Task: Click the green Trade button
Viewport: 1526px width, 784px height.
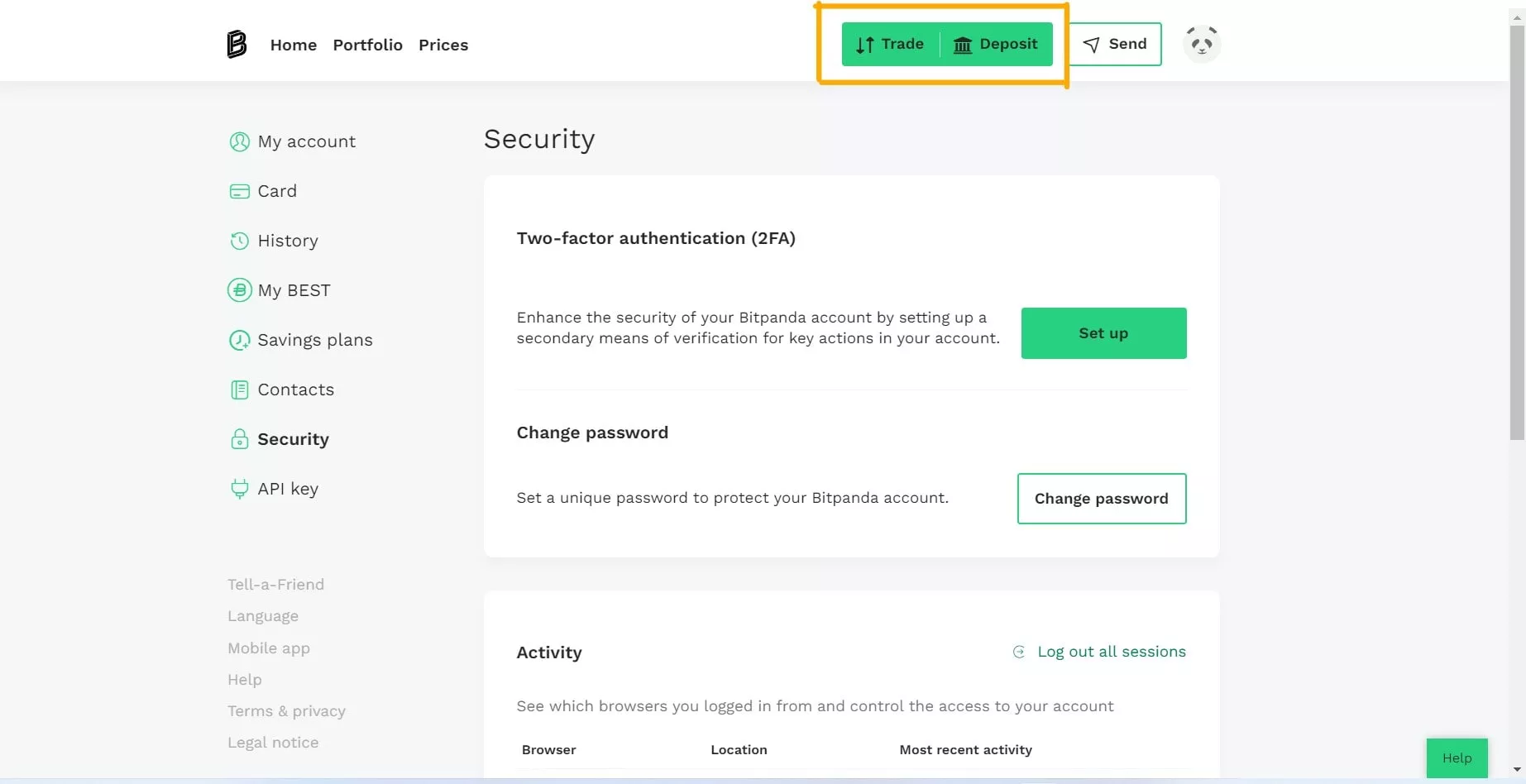Action: click(x=890, y=44)
